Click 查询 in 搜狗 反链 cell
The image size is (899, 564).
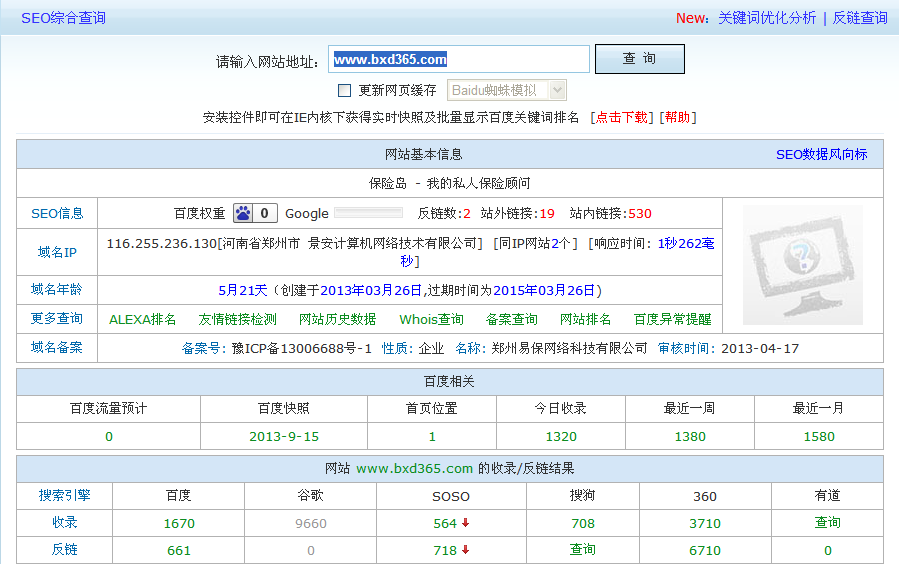(583, 549)
